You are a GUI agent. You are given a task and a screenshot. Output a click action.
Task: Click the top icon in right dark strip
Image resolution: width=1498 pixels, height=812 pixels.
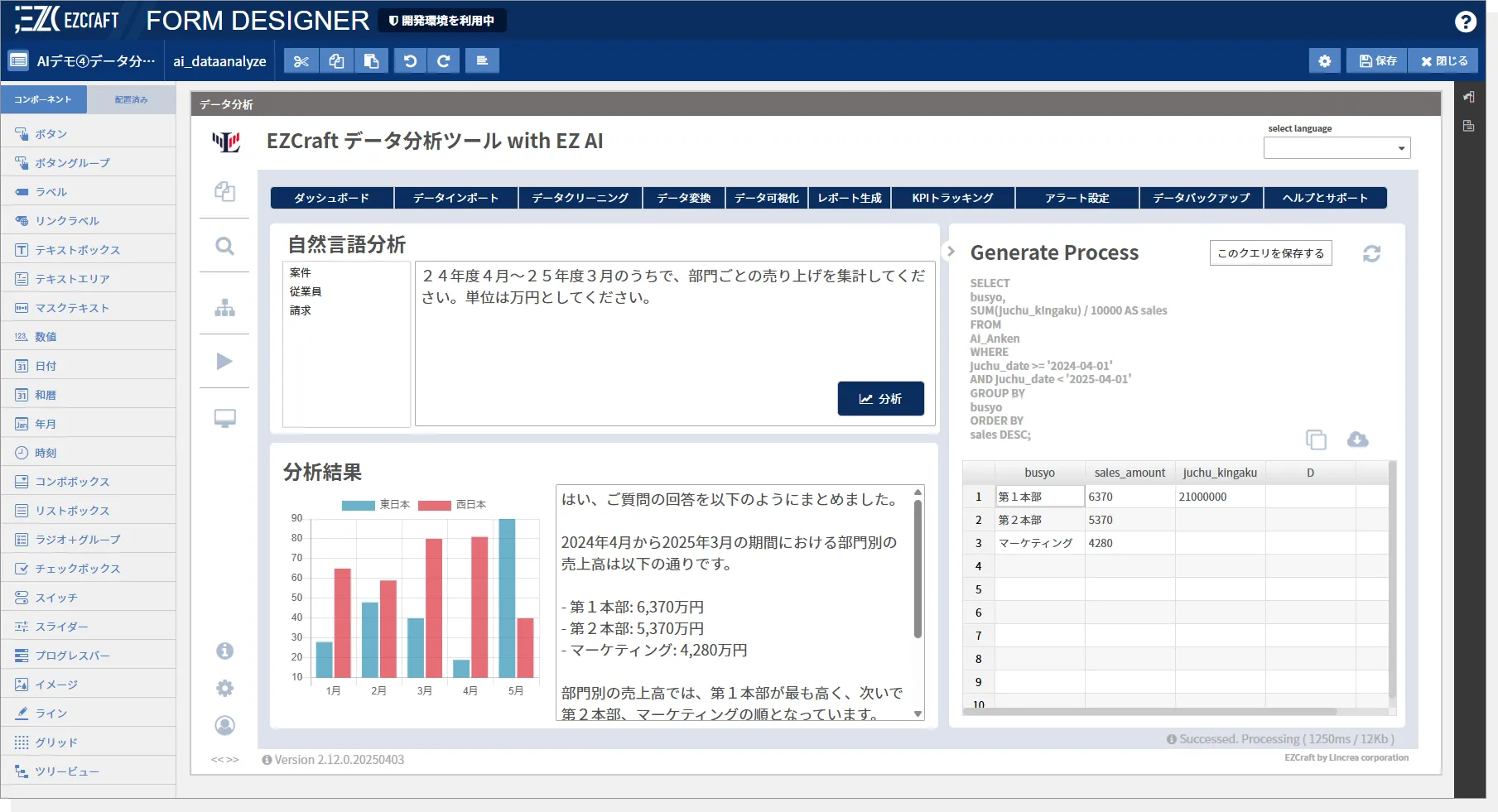click(x=1469, y=98)
